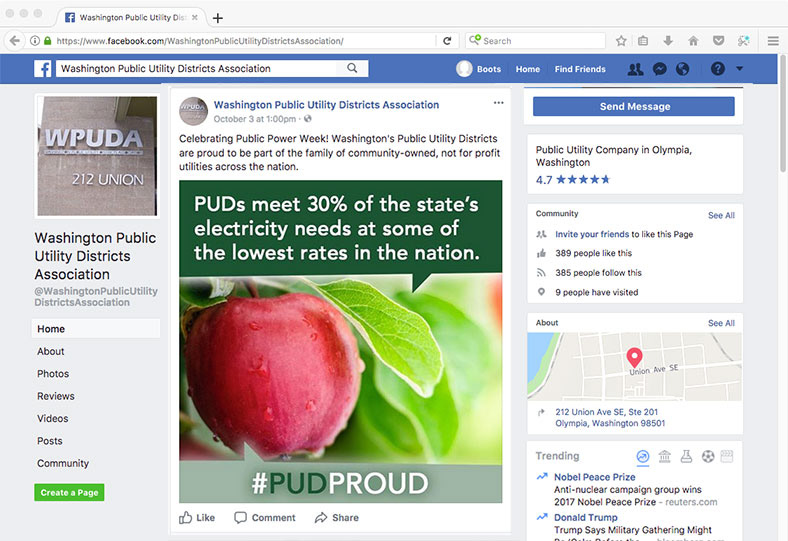Click the Boots profile name

coord(488,69)
